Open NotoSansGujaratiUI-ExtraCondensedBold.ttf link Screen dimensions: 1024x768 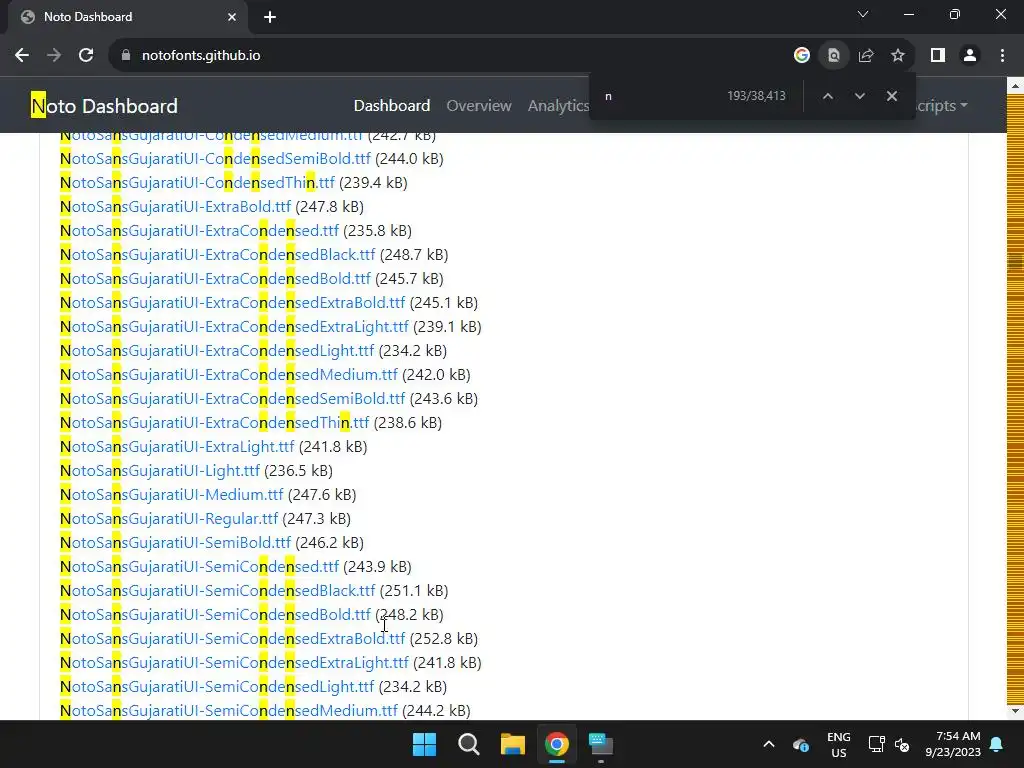pyautogui.click(x=215, y=279)
